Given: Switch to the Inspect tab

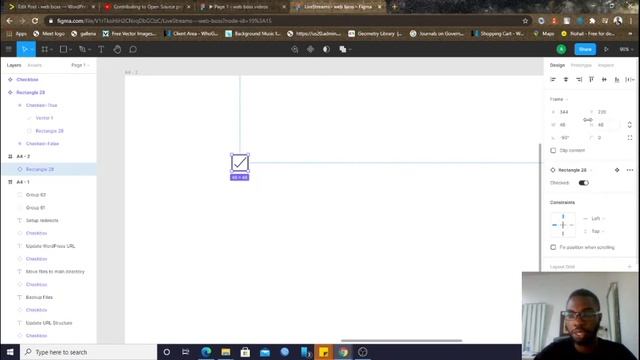Looking at the screenshot, I should pos(606,65).
